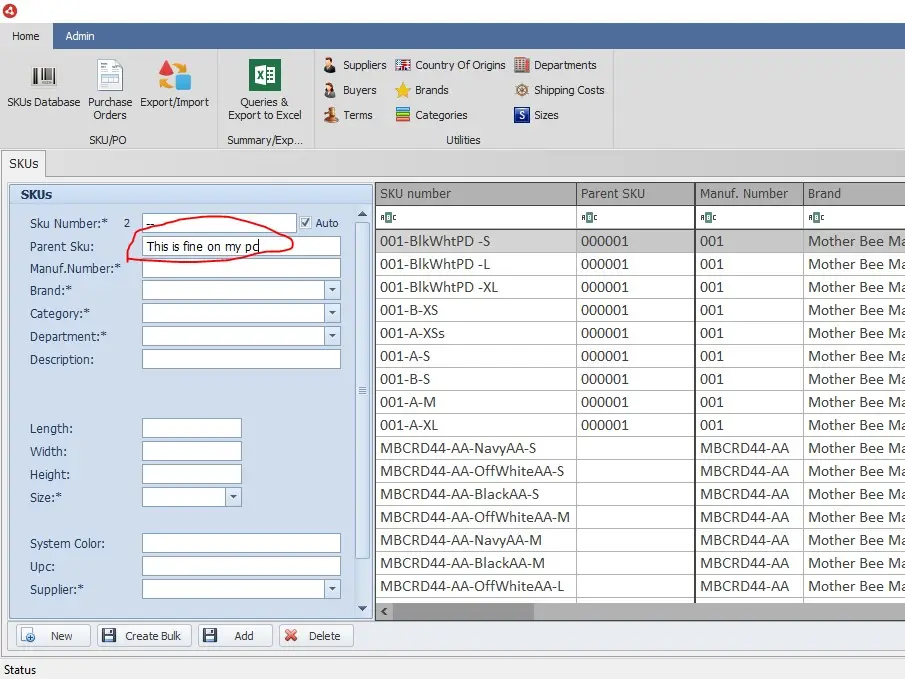Select the SKUs document tab

point(24,163)
